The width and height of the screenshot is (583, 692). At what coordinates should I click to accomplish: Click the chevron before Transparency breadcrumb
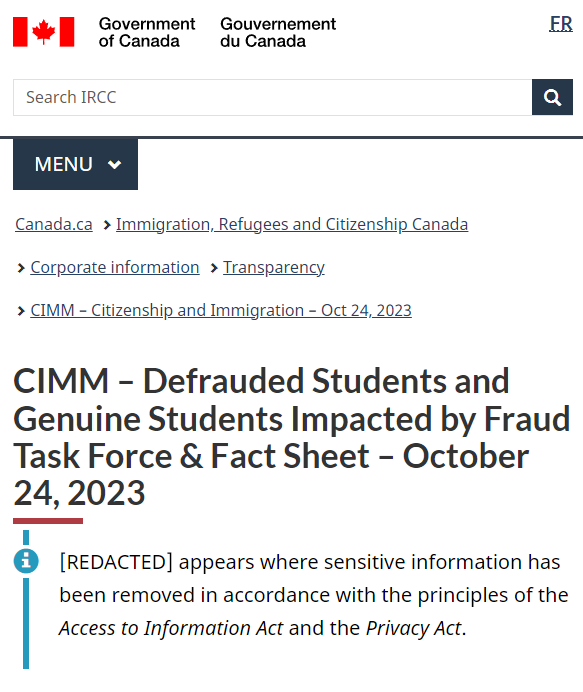[x=214, y=268]
